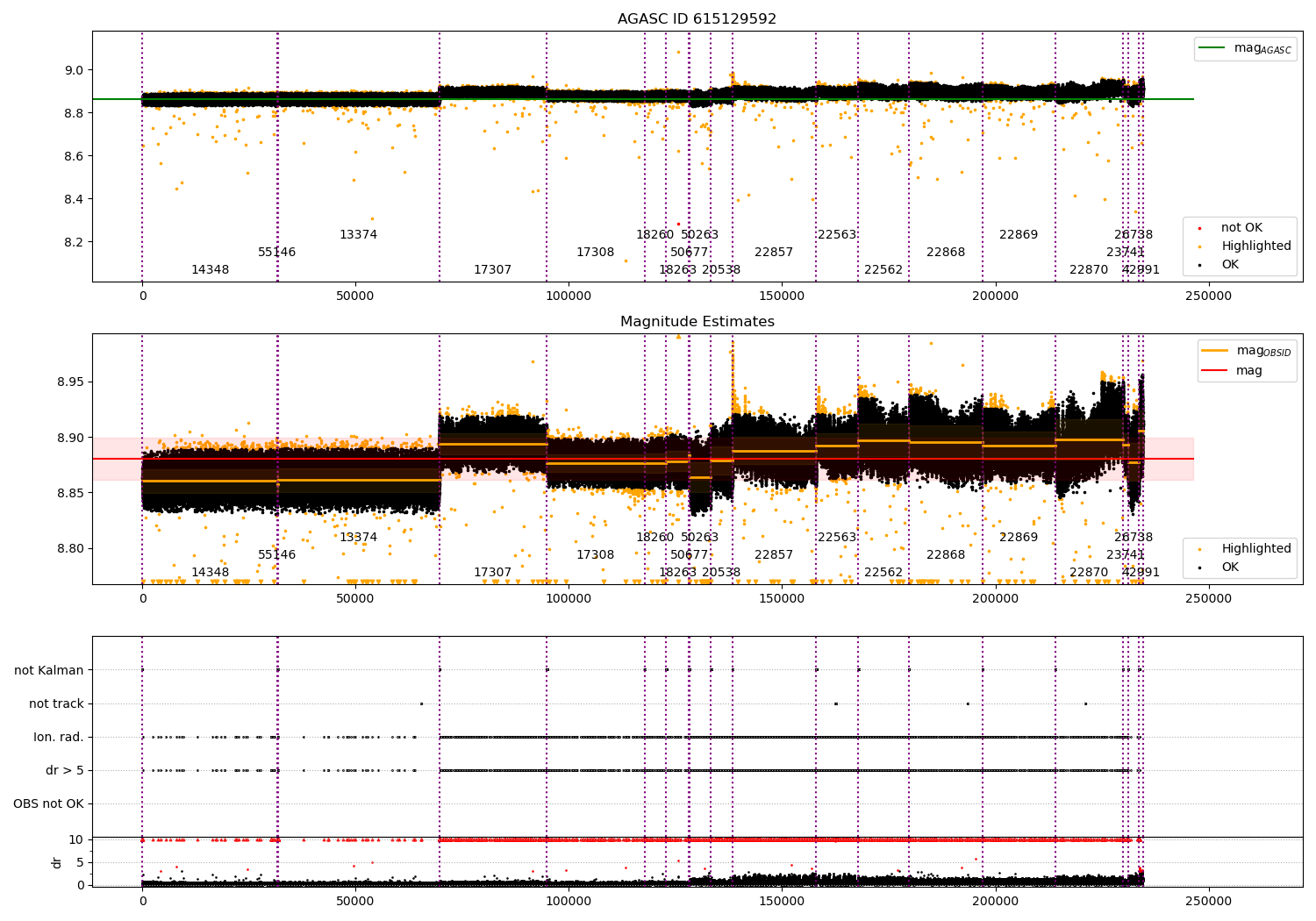Click the 'not Kalman' axis label
1316x921 pixels.
[49, 671]
